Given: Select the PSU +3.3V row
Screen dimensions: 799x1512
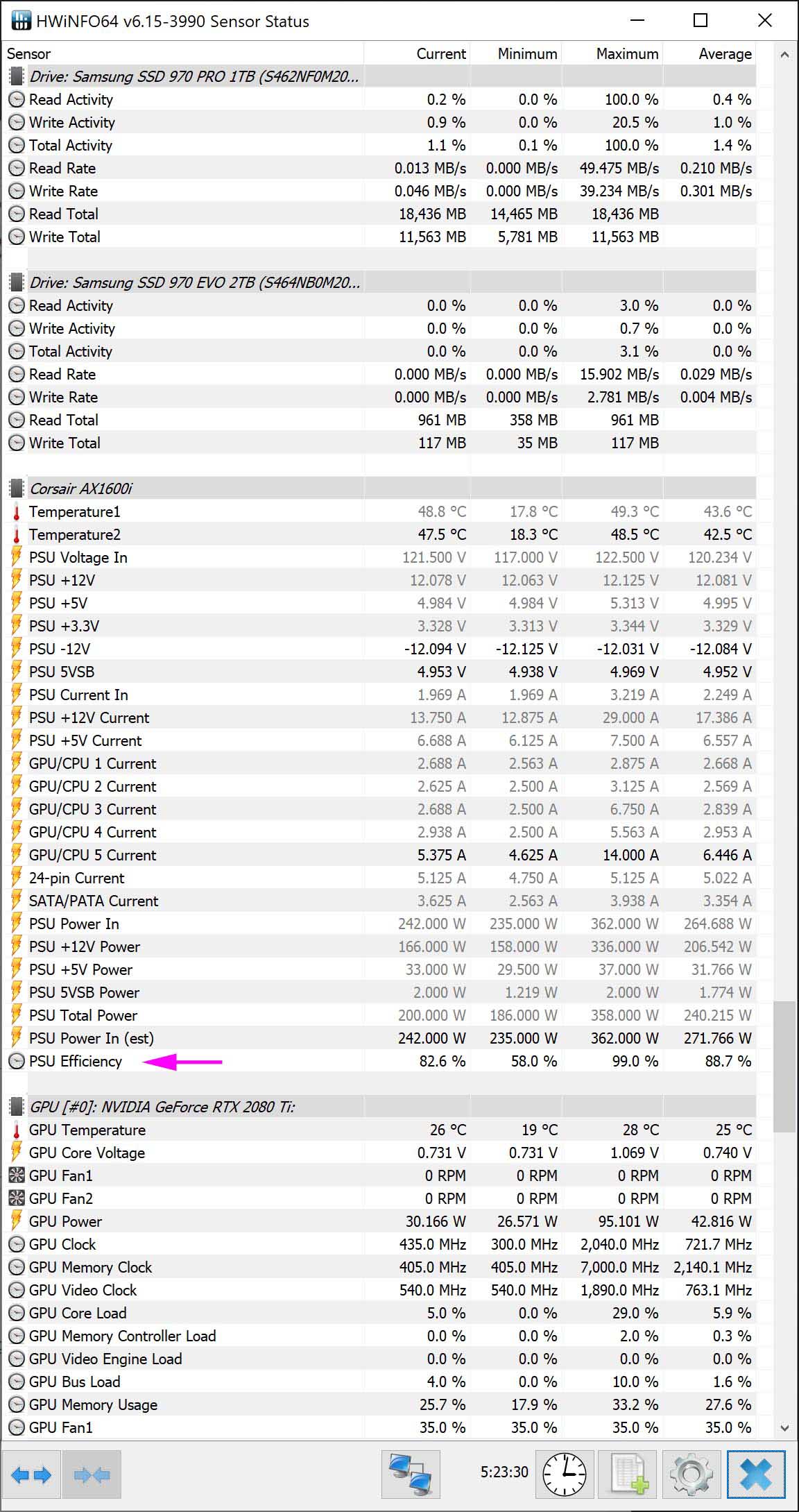Looking at the screenshot, I should point(379,626).
